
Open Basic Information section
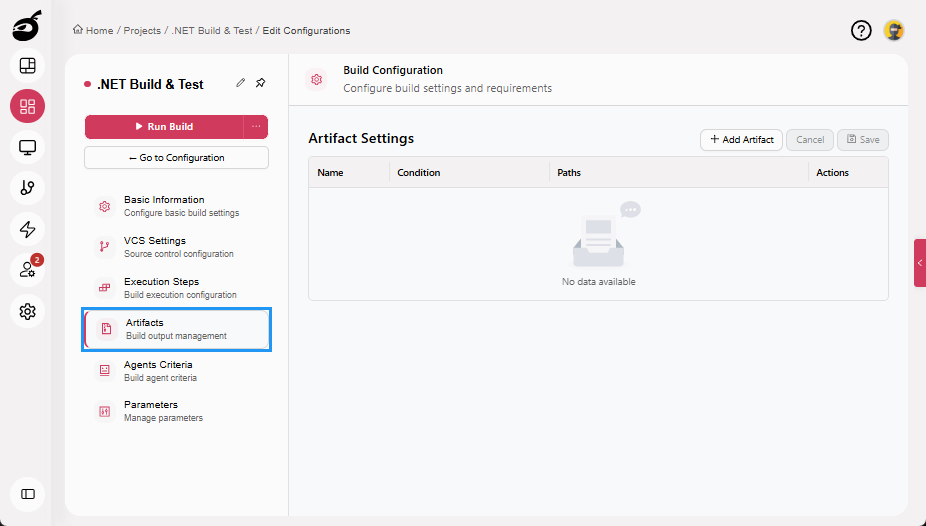(x=176, y=206)
